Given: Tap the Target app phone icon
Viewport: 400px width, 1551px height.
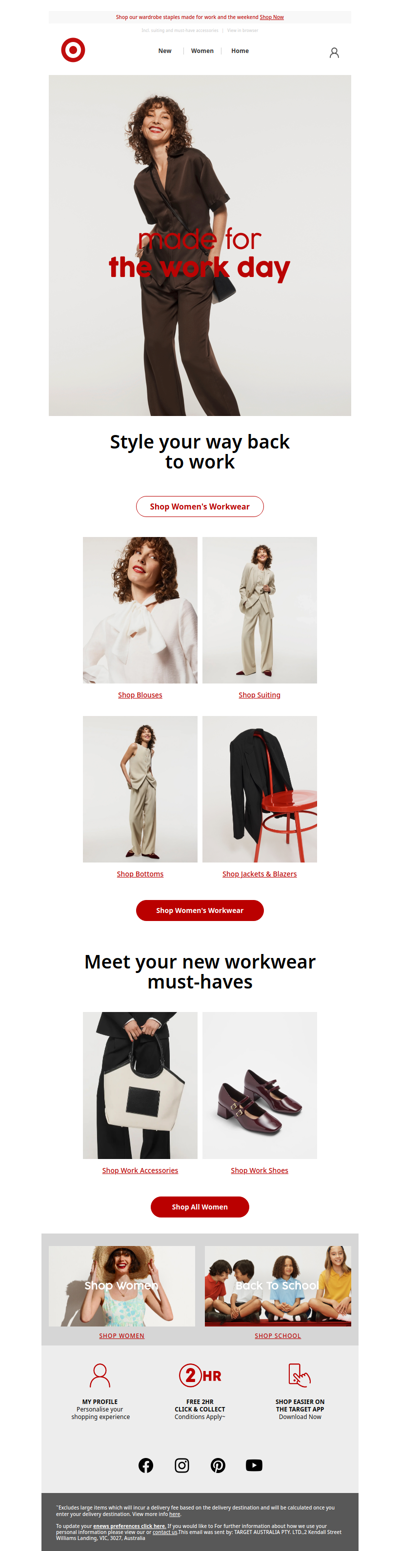Looking at the screenshot, I should [x=300, y=1374].
